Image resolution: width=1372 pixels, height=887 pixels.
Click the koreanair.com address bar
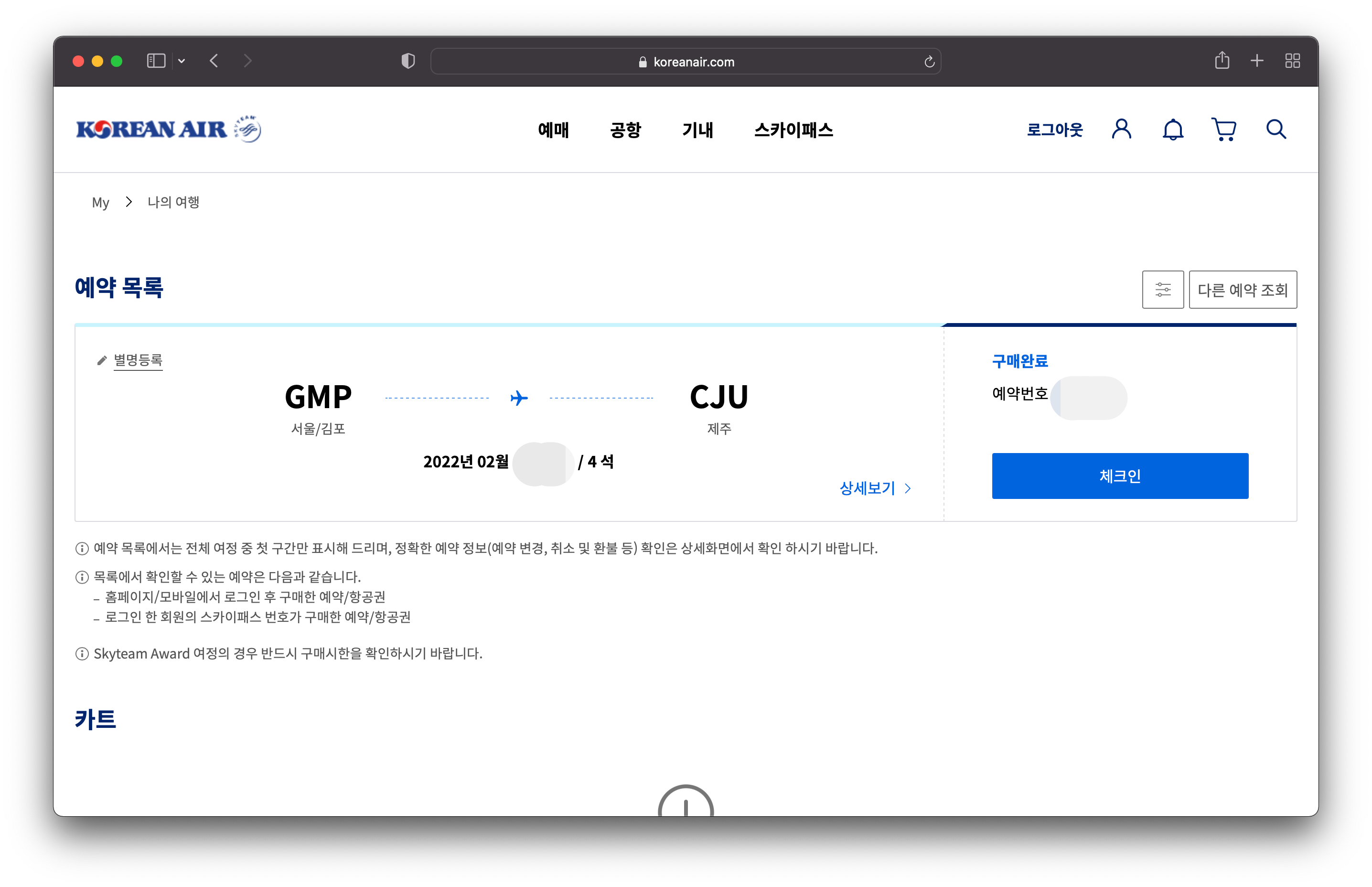[x=685, y=62]
